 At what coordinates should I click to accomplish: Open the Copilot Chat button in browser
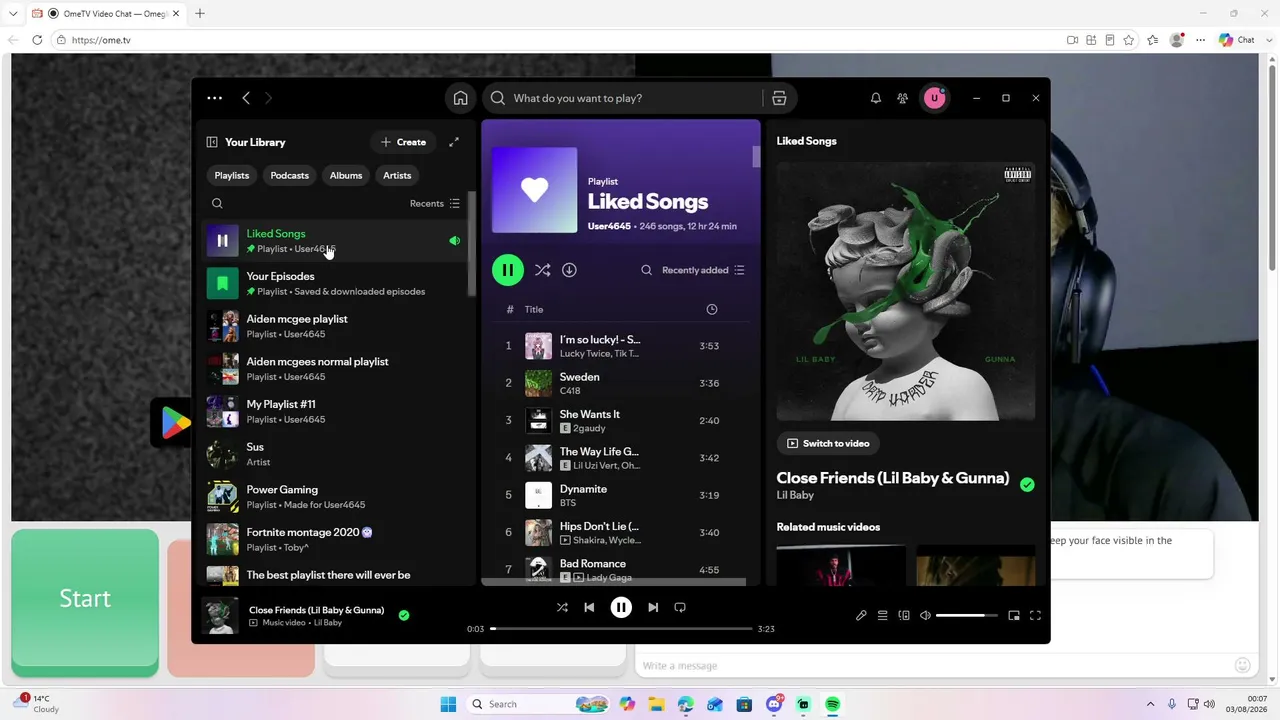[x=1237, y=40]
